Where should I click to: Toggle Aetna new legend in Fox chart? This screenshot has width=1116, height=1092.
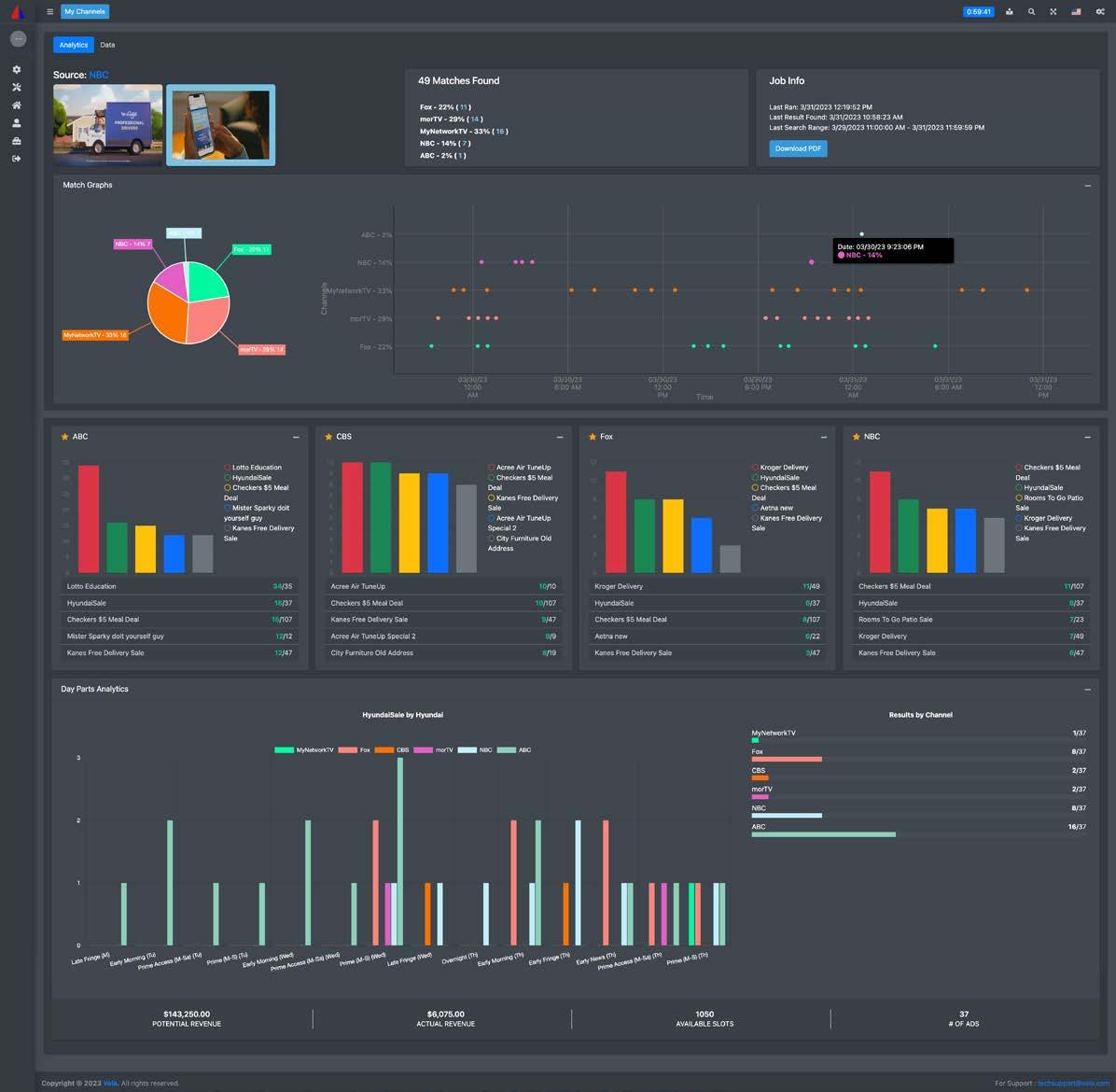[773, 509]
